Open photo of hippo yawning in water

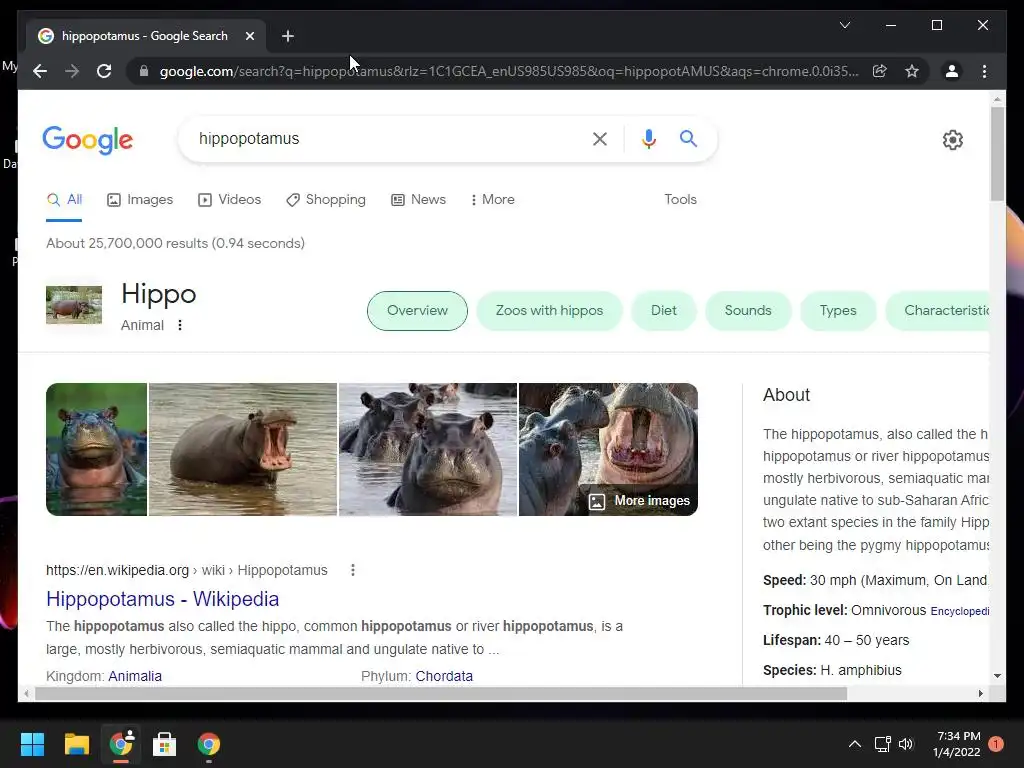coord(243,449)
